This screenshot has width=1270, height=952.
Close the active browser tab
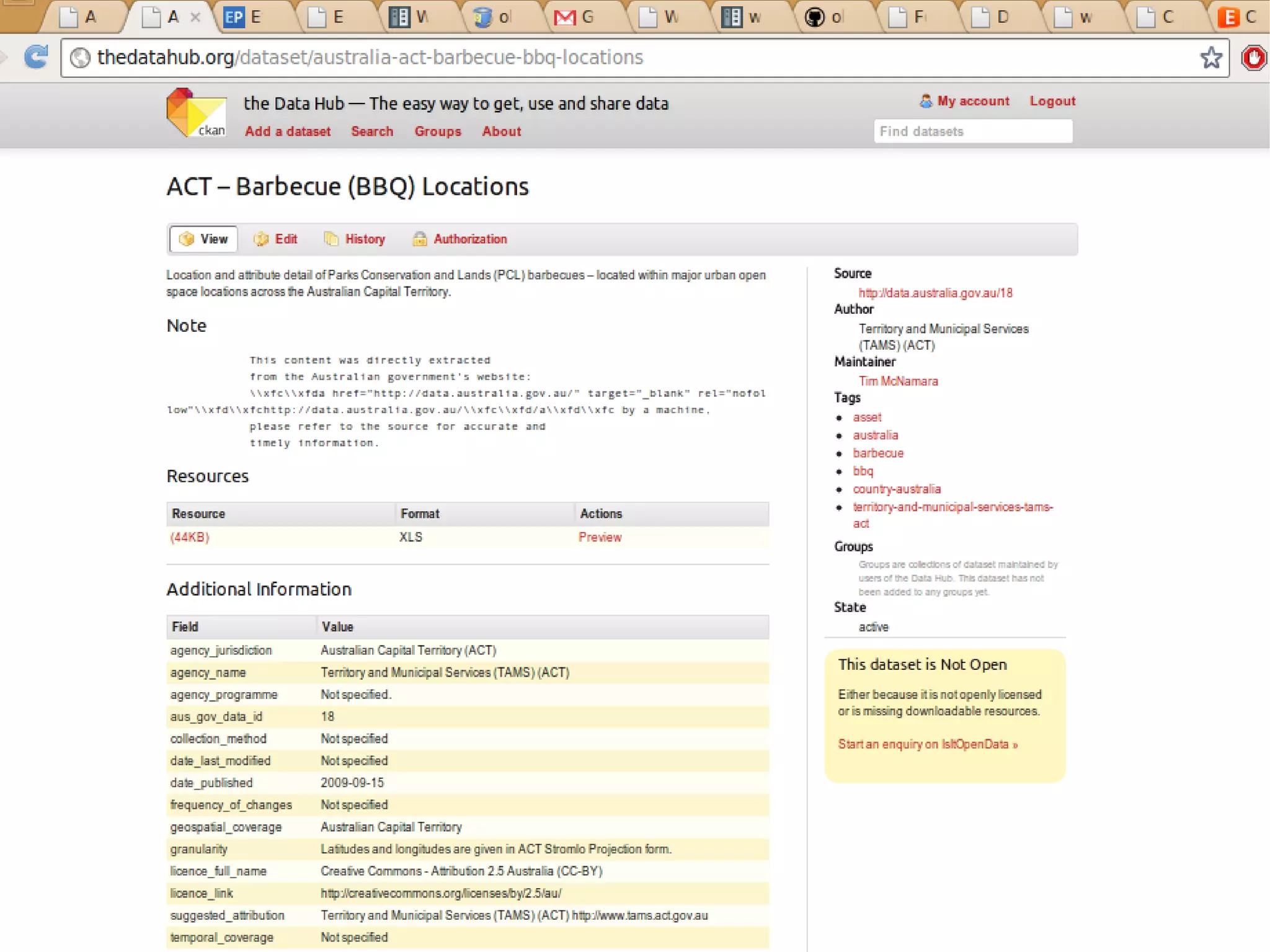(195, 17)
